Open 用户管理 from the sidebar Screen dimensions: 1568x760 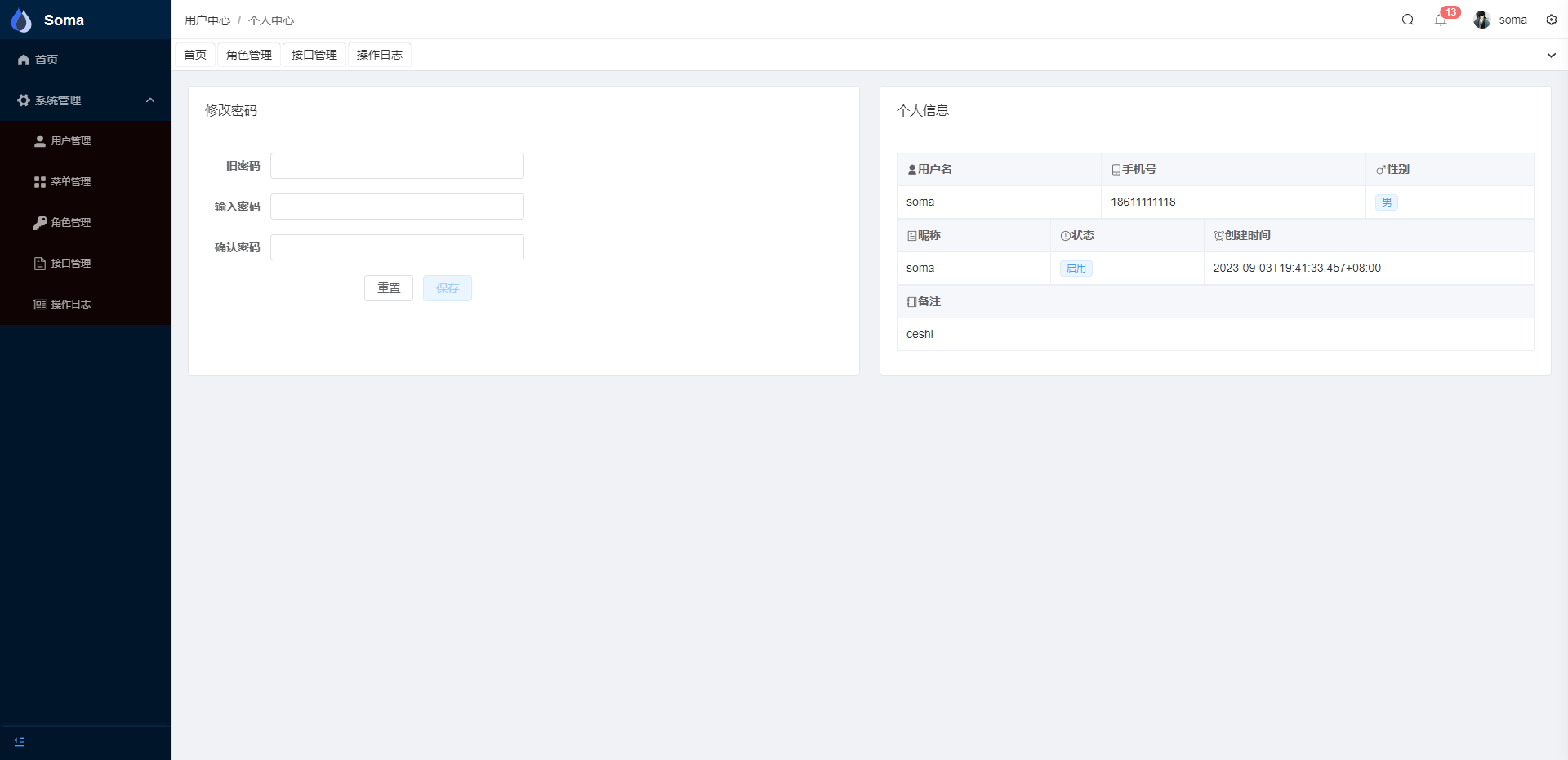(70, 141)
